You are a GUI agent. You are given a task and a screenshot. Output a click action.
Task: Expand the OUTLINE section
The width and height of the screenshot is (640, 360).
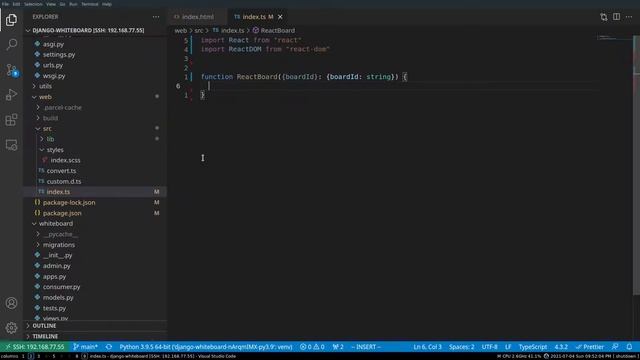coord(95,326)
